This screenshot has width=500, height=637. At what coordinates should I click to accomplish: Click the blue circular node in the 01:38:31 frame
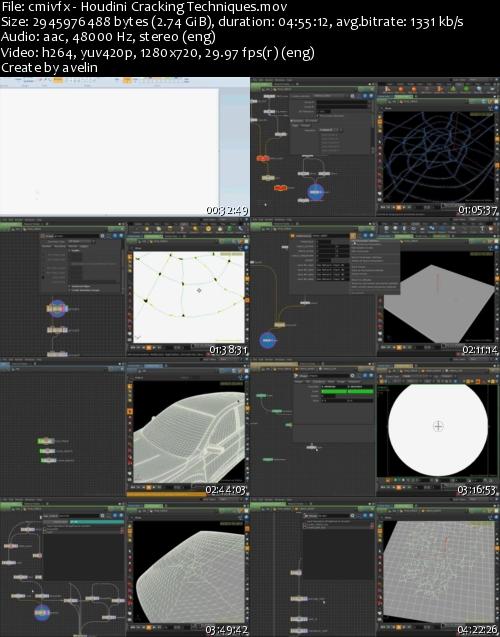57,309
